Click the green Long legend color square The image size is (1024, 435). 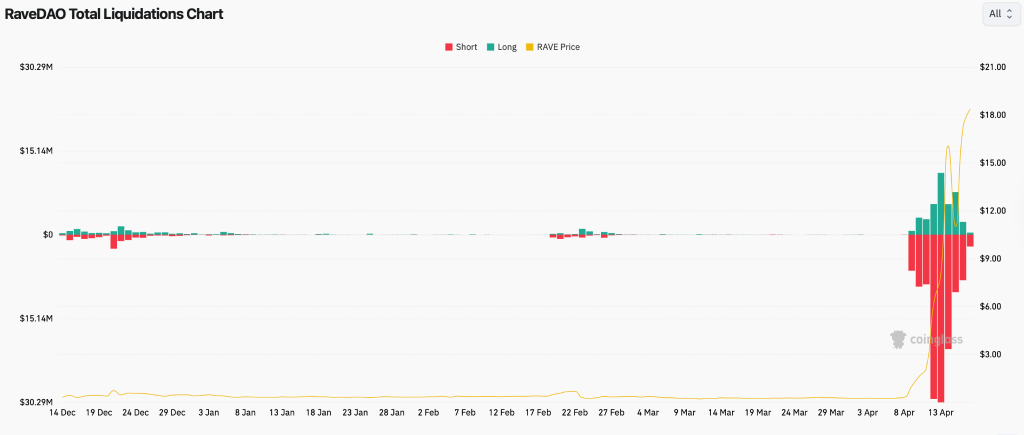tap(490, 47)
